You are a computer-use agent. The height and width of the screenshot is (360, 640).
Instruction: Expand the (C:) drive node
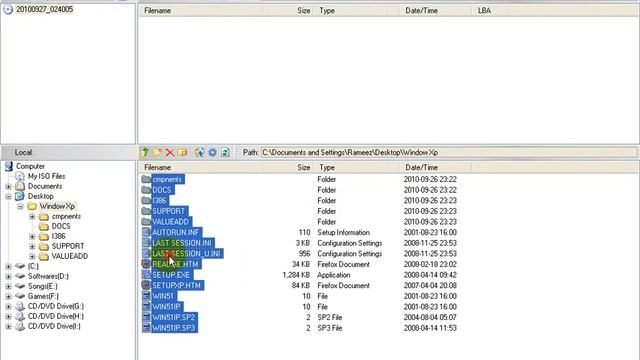pos(8,266)
